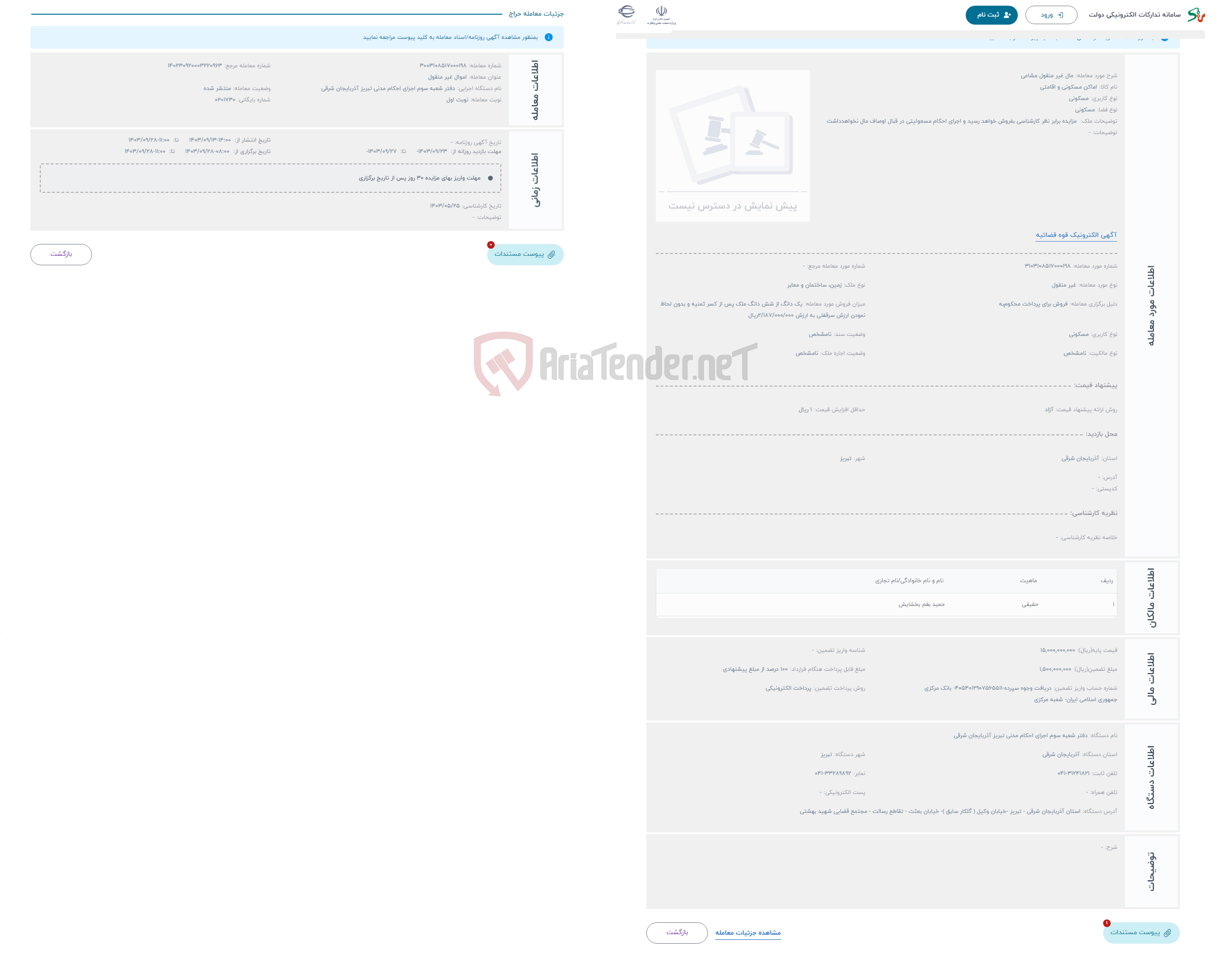Image resolution: width=1232 pixels, height=955 pixels.
Task: Click the back arrow icon bottom left panel
Action: 63,254
